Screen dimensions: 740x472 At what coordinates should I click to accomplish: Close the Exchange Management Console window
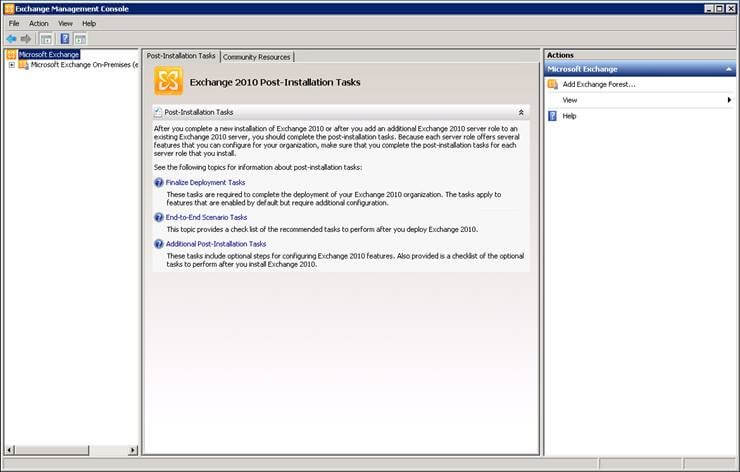730,8
